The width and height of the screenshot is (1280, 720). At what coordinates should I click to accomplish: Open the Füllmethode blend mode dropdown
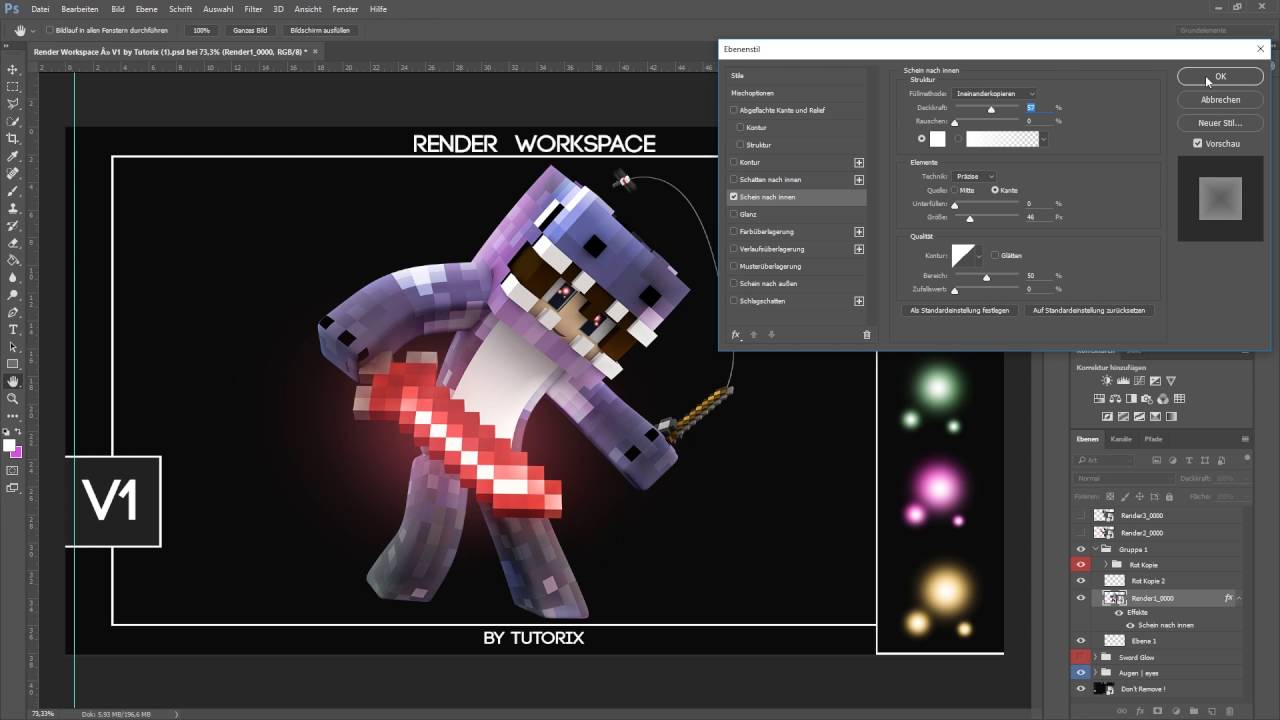tap(994, 94)
